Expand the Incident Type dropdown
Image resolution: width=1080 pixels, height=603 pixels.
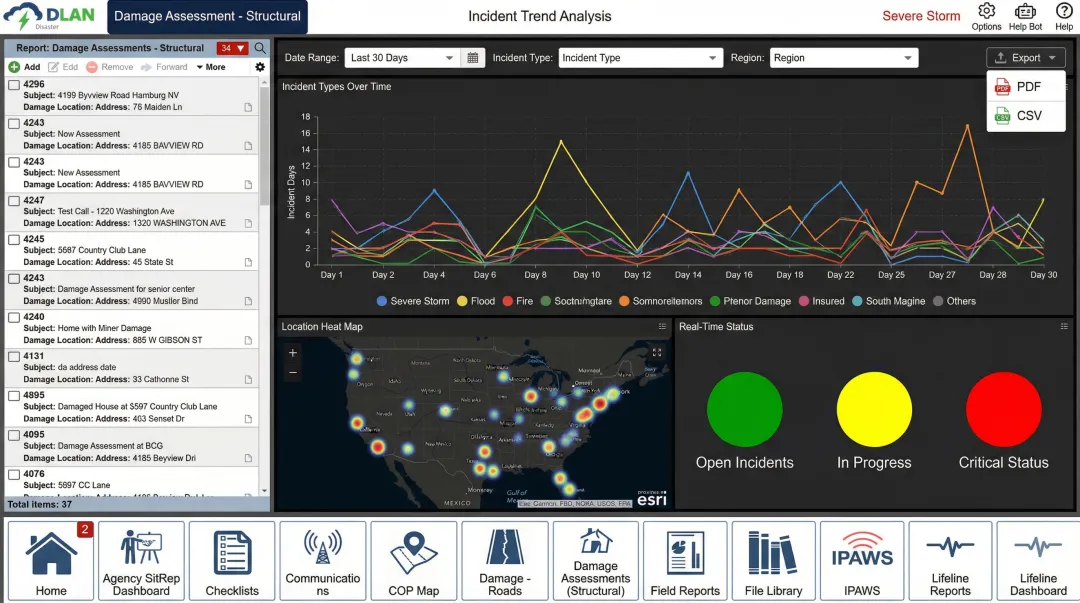point(640,58)
